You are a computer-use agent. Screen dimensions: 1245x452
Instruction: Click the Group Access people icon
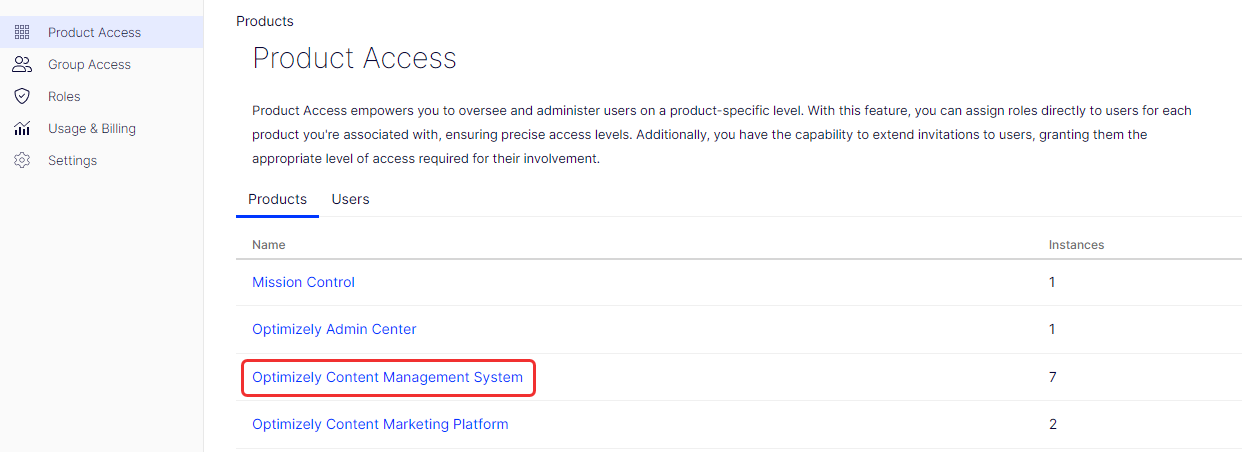click(x=22, y=64)
